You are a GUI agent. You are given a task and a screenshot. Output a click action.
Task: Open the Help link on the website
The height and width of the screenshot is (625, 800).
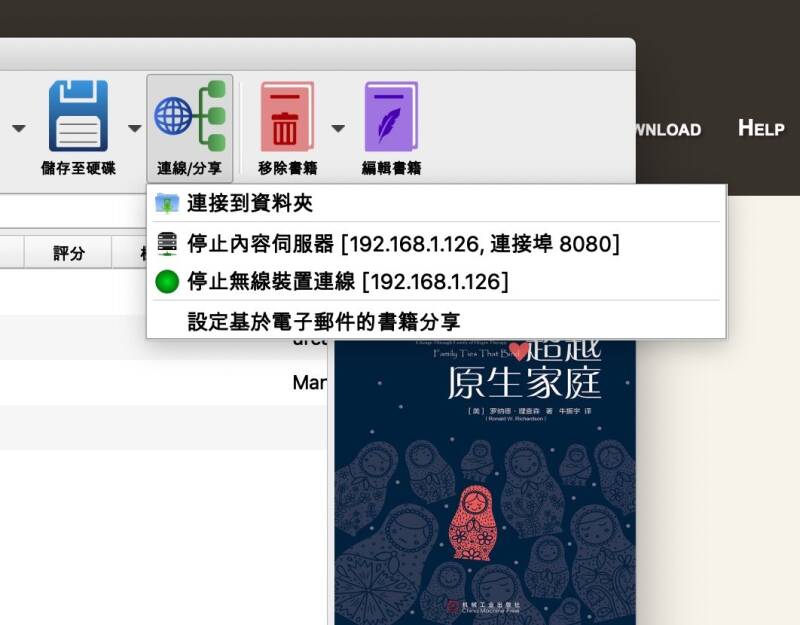click(x=761, y=128)
